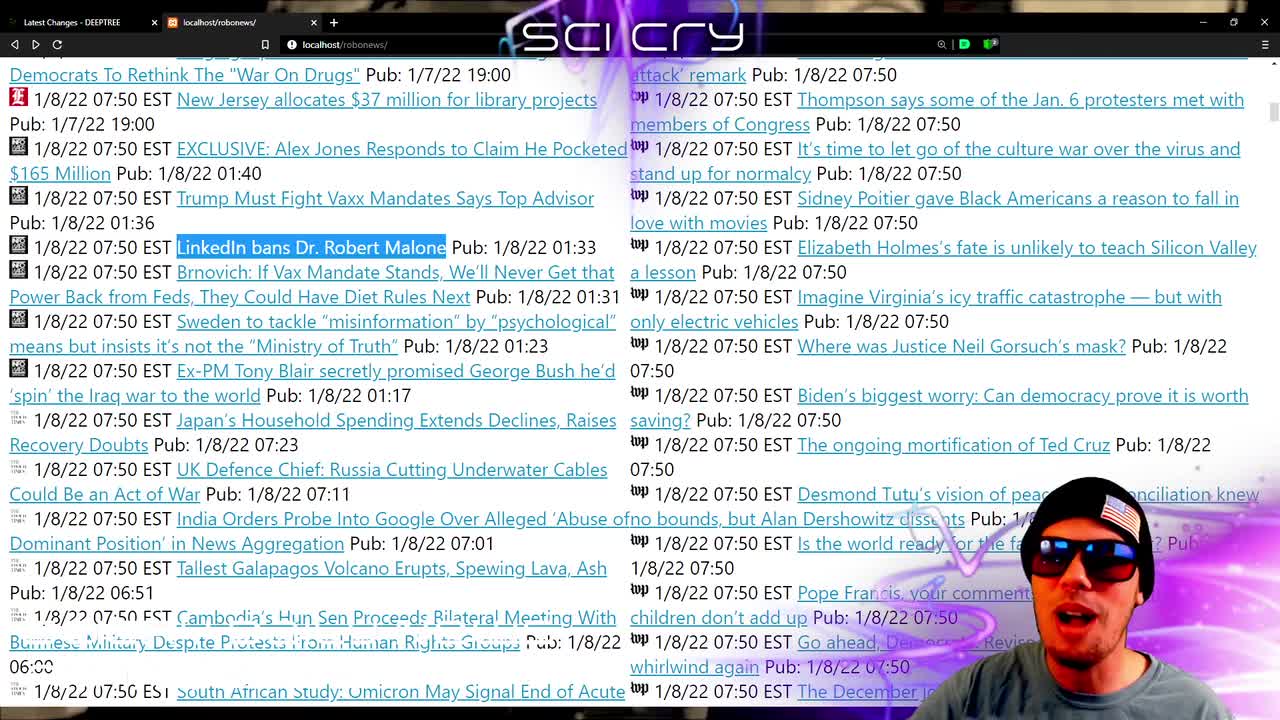This screenshot has width=1280, height=720.
Task: Open a new browser tab
Action: coord(334,22)
